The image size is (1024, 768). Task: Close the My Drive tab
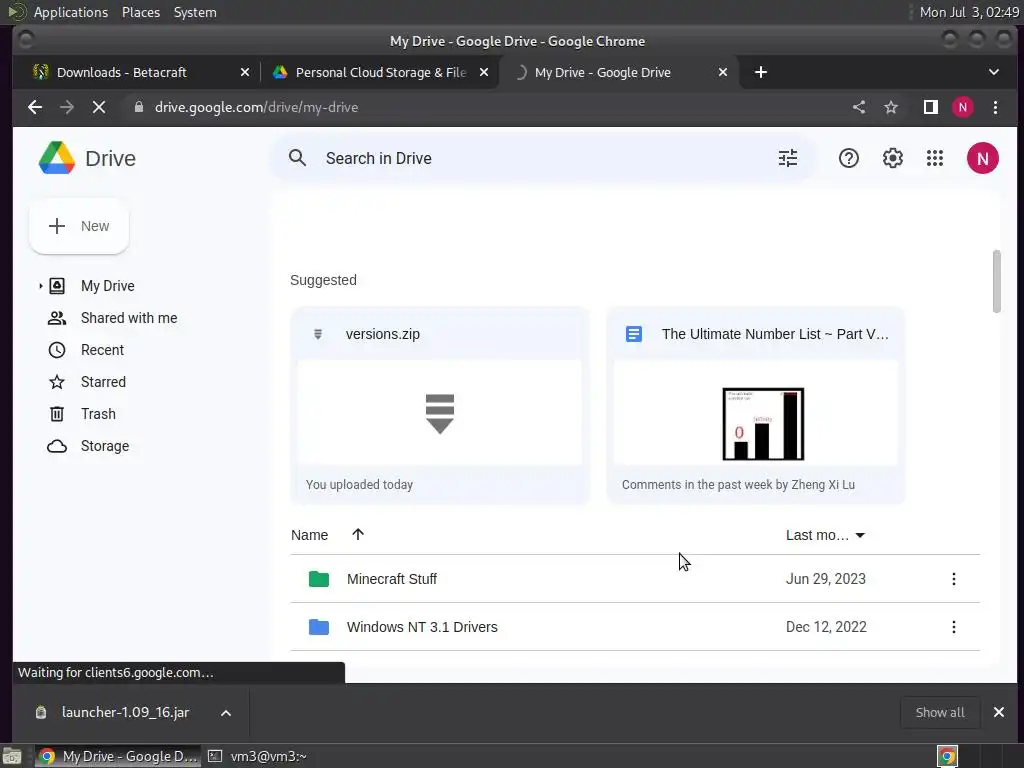[x=723, y=72]
